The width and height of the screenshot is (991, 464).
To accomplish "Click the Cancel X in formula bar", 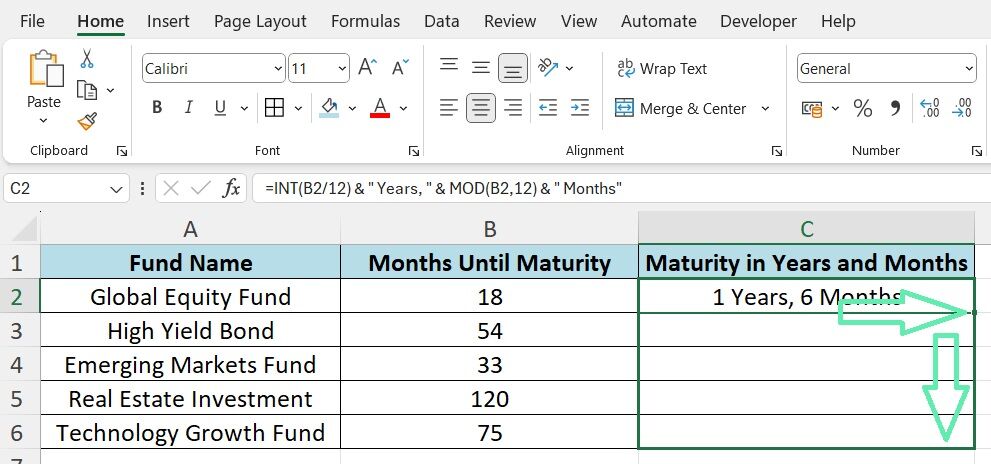I will (171, 188).
